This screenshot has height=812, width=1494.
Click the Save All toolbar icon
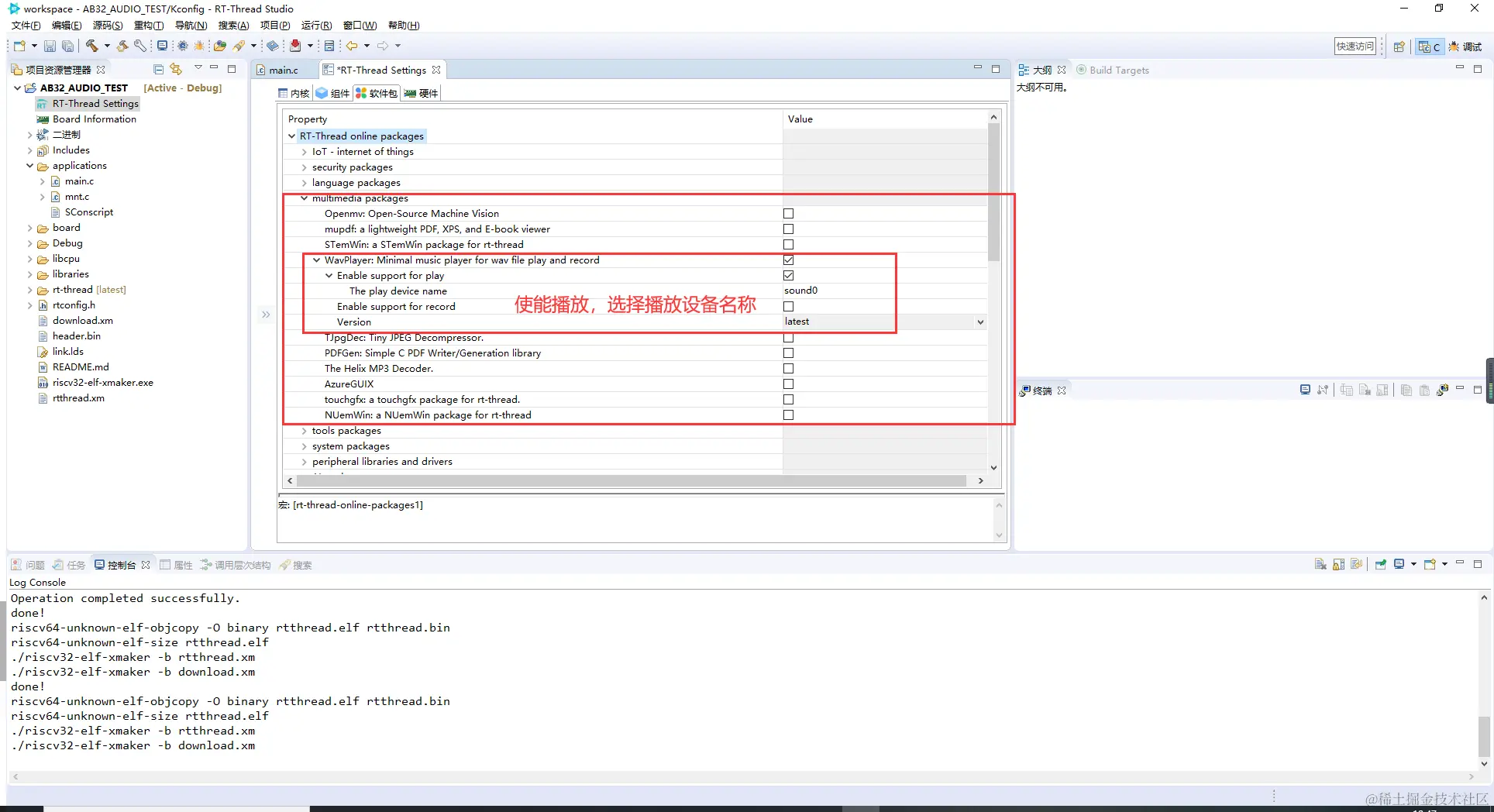pyautogui.click(x=68, y=46)
